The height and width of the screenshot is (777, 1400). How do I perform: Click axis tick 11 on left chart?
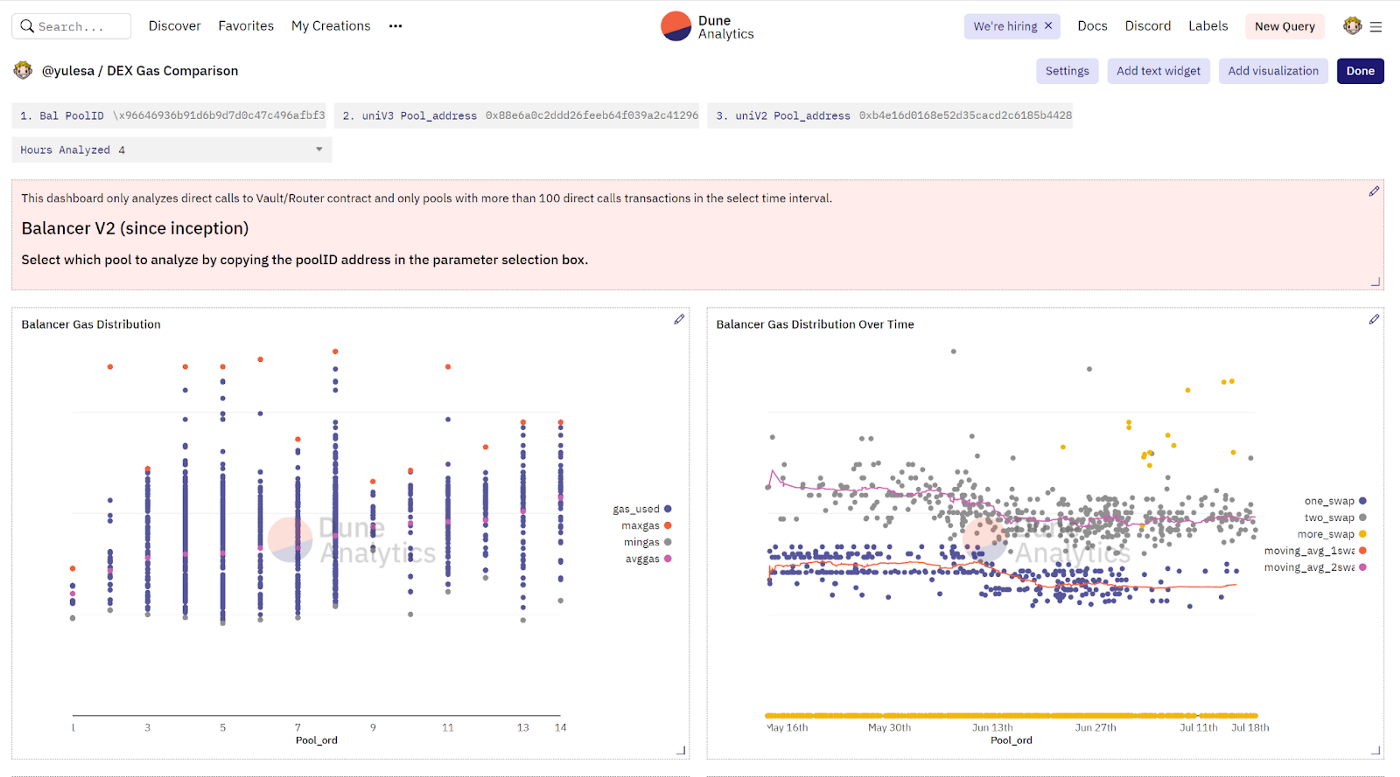448,727
